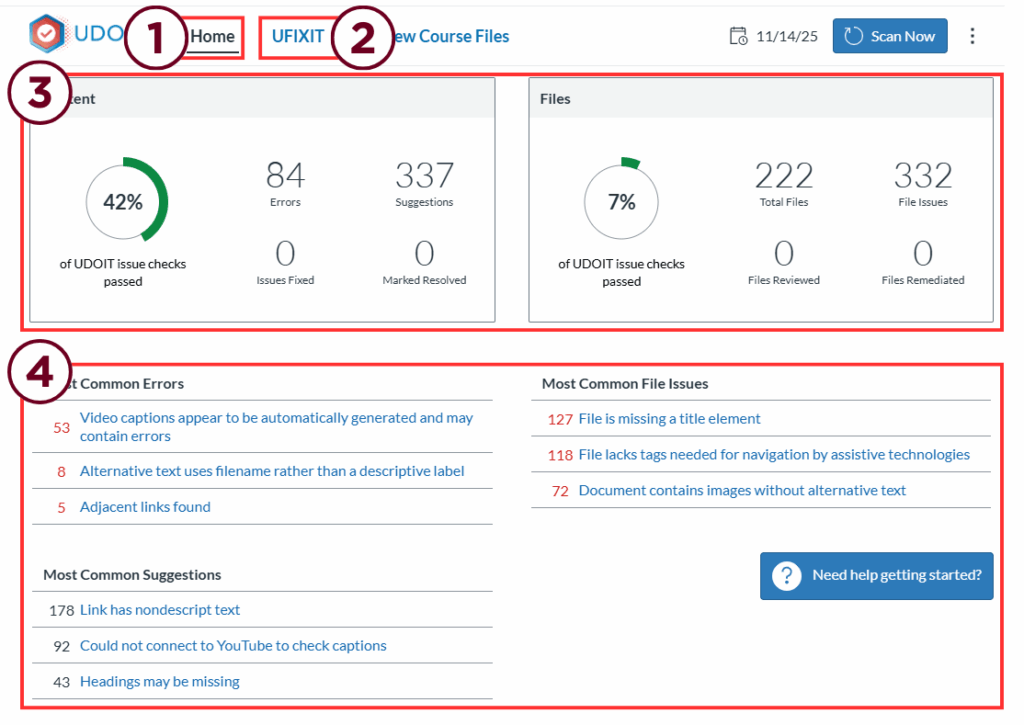
Task: Click the calendar icon beside 11/14/25
Action: [x=738, y=36]
